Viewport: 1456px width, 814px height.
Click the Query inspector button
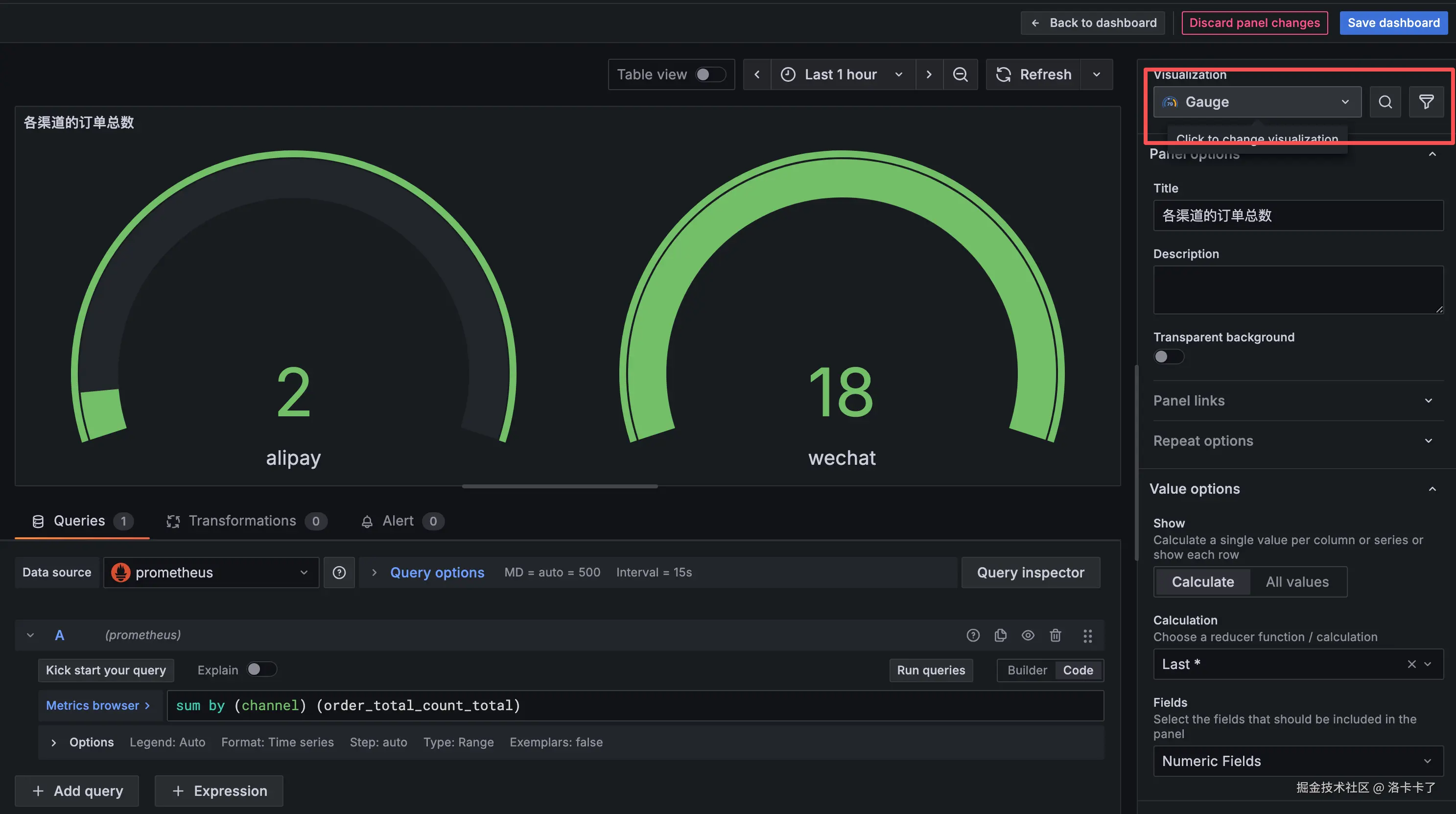pos(1031,573)
